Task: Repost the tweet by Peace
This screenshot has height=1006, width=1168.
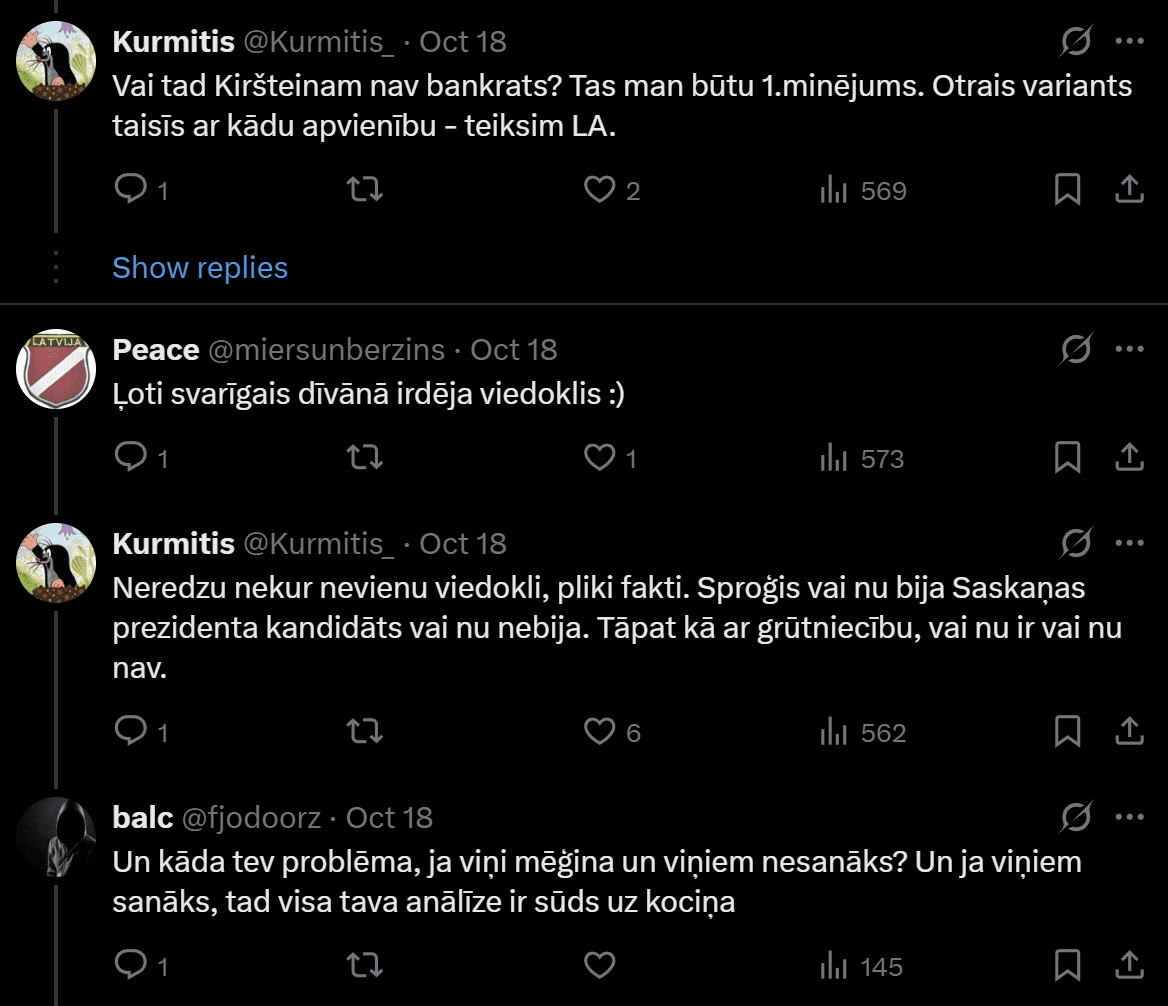Action: (x=364, y=458)
